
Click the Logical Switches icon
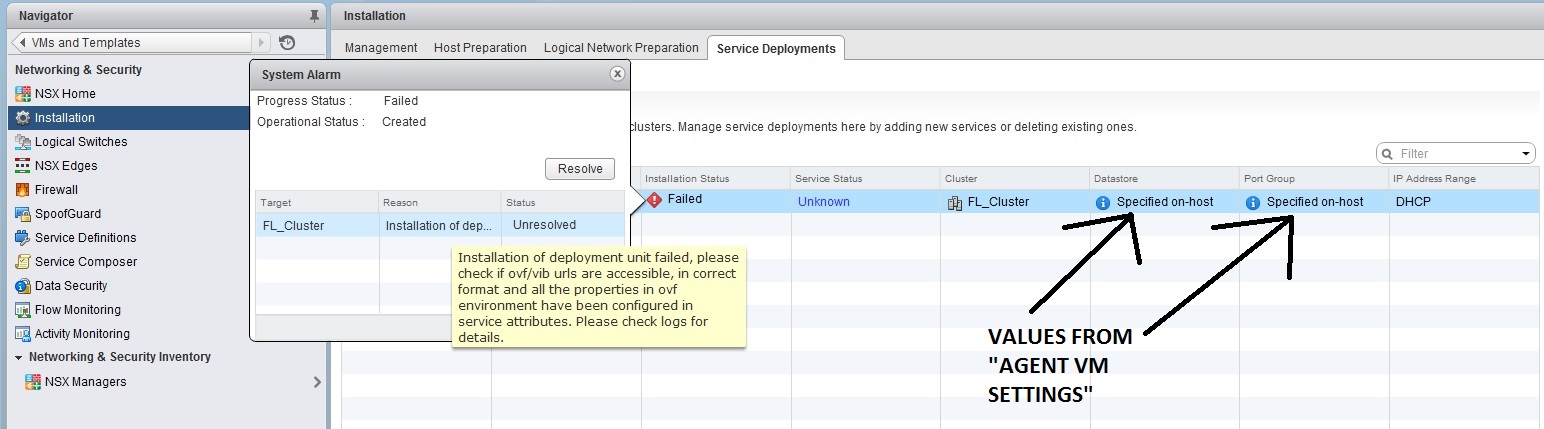(23, 142)
